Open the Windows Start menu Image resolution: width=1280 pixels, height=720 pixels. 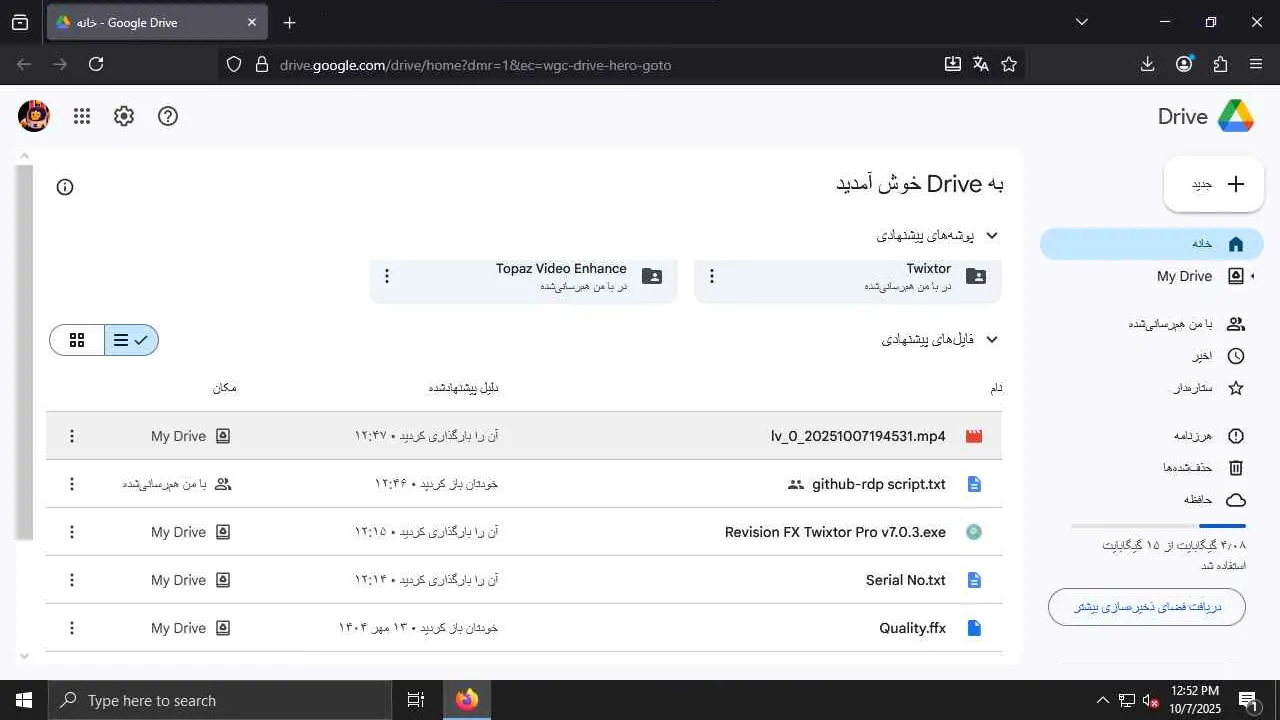[x=24, y=700]
